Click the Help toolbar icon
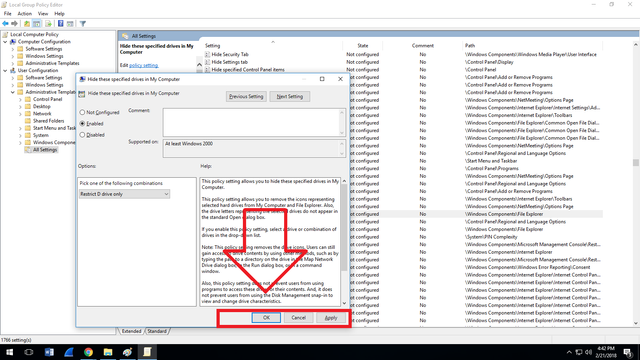This screenshot has height=360, width=640. (60, 24)
